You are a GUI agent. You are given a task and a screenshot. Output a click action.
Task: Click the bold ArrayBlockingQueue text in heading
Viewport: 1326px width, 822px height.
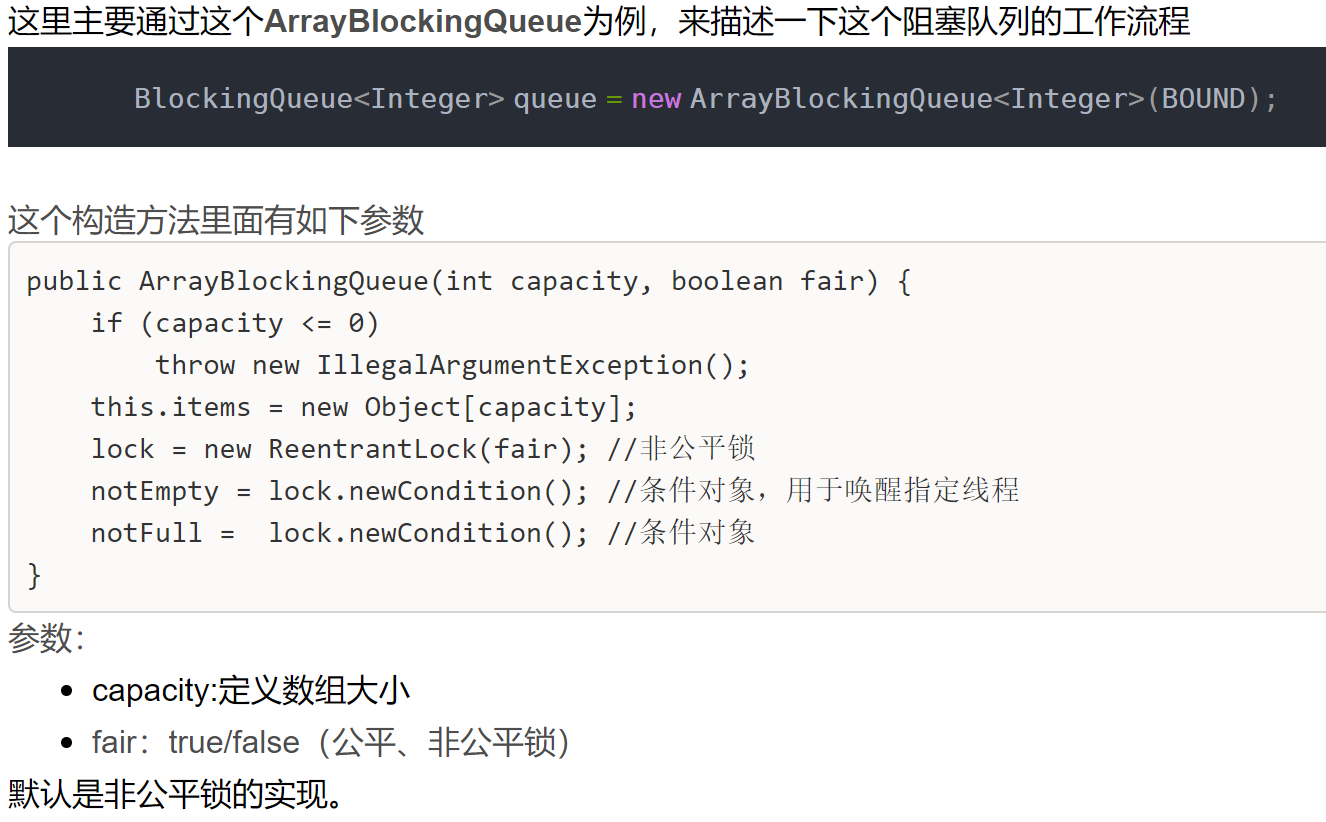[x=423, y=20]
